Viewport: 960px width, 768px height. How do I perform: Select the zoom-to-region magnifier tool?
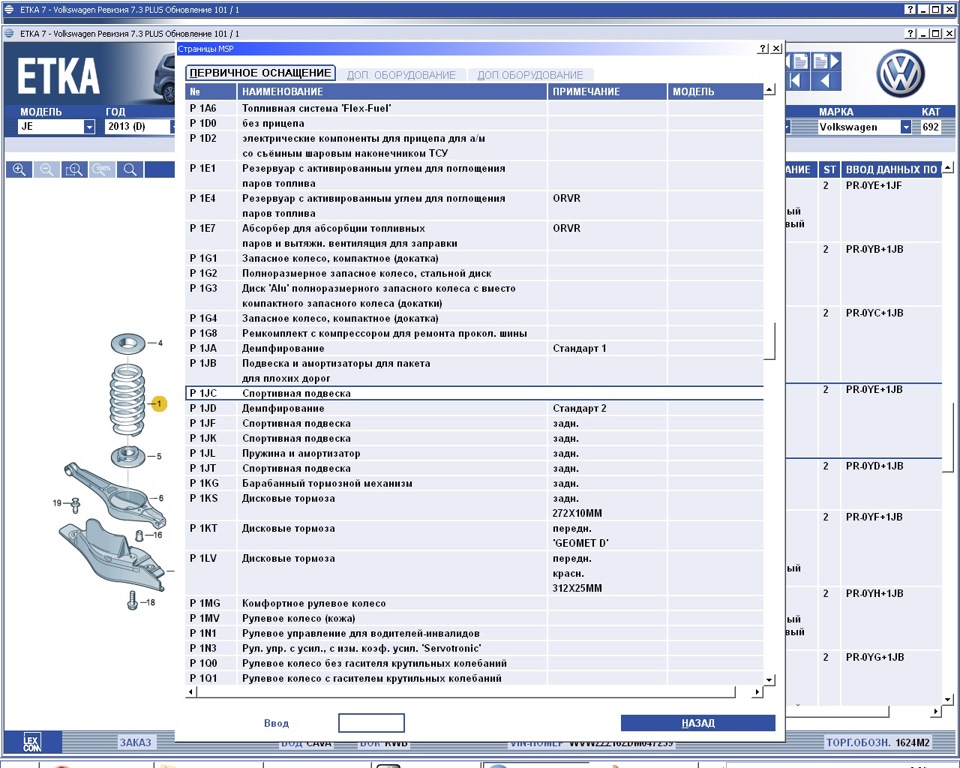coord(75,170)
